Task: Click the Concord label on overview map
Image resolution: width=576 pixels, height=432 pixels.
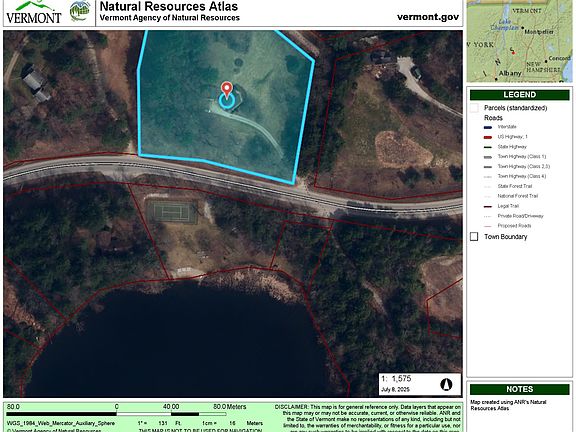Action: tap(559, 58)
